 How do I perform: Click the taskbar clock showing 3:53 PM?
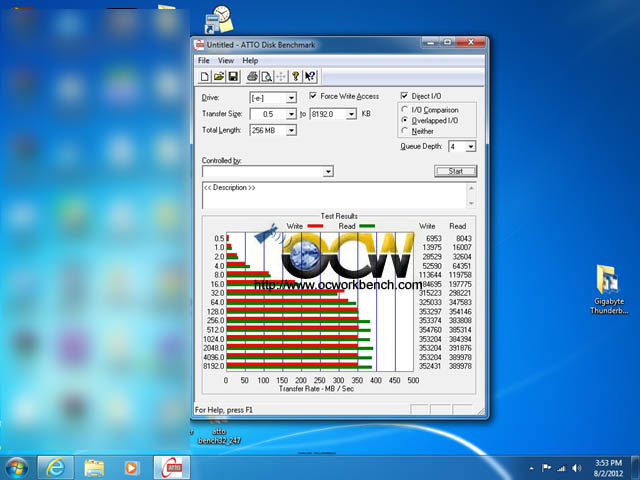click(608, 468)
